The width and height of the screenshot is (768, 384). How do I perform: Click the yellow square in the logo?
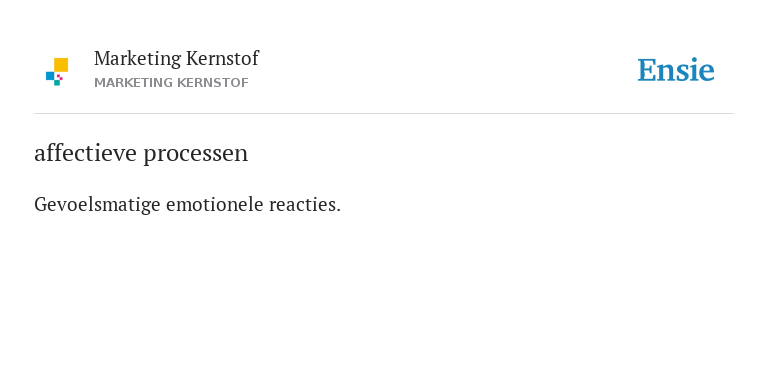click(x=61, y=65)
